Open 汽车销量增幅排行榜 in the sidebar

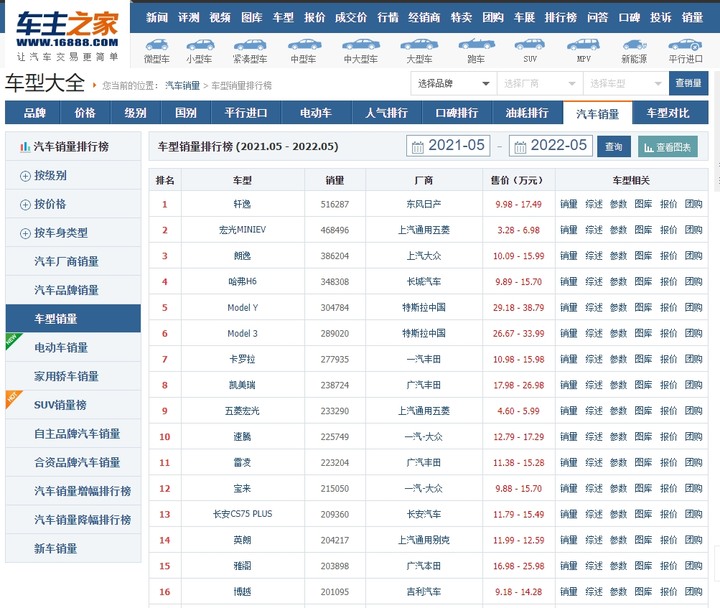point(83,491)
